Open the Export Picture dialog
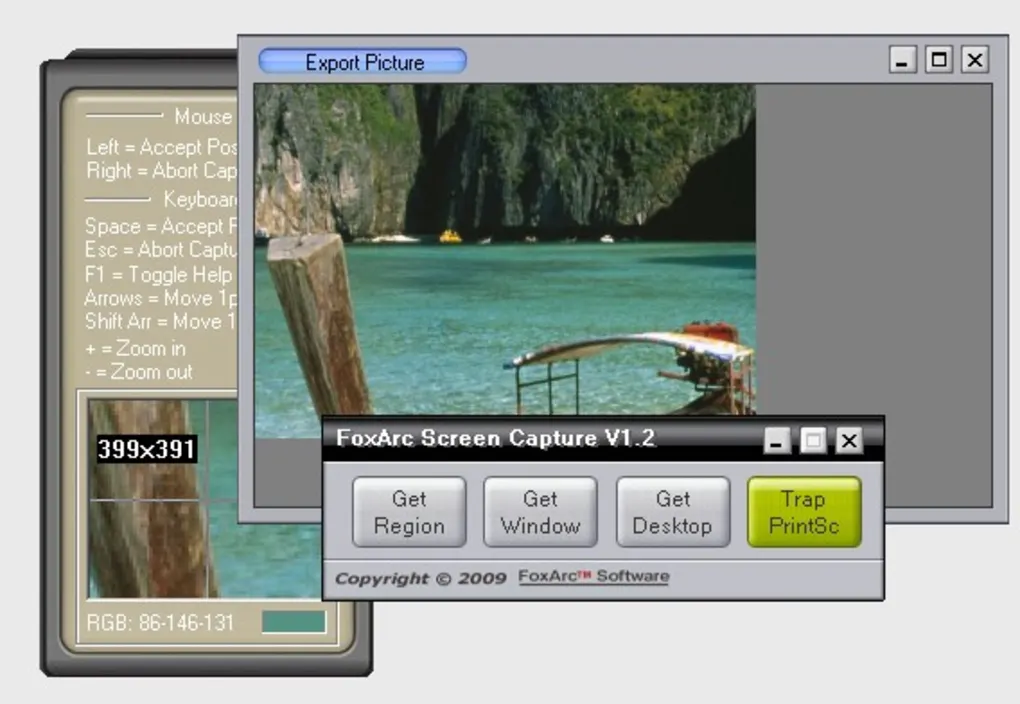 (x=362, y=61)
